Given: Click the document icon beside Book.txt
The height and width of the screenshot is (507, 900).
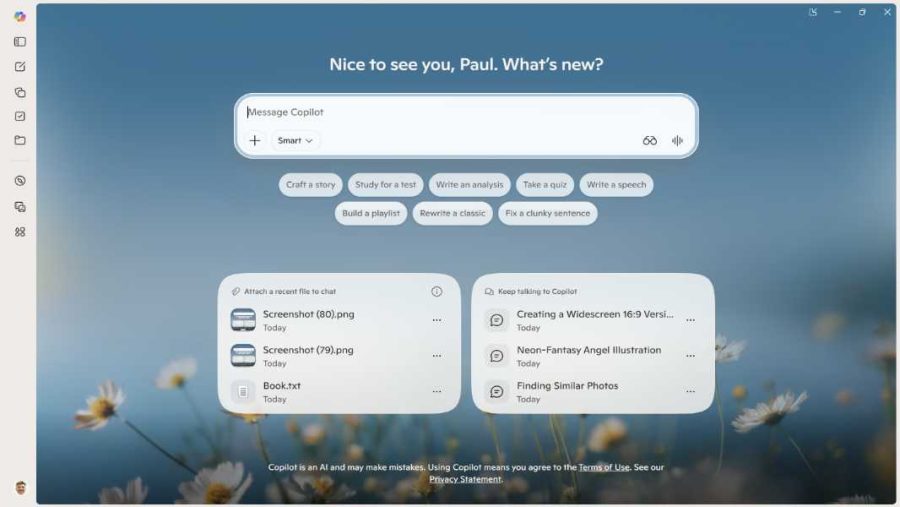Looking at the screenshot, I should coord(243,392).
